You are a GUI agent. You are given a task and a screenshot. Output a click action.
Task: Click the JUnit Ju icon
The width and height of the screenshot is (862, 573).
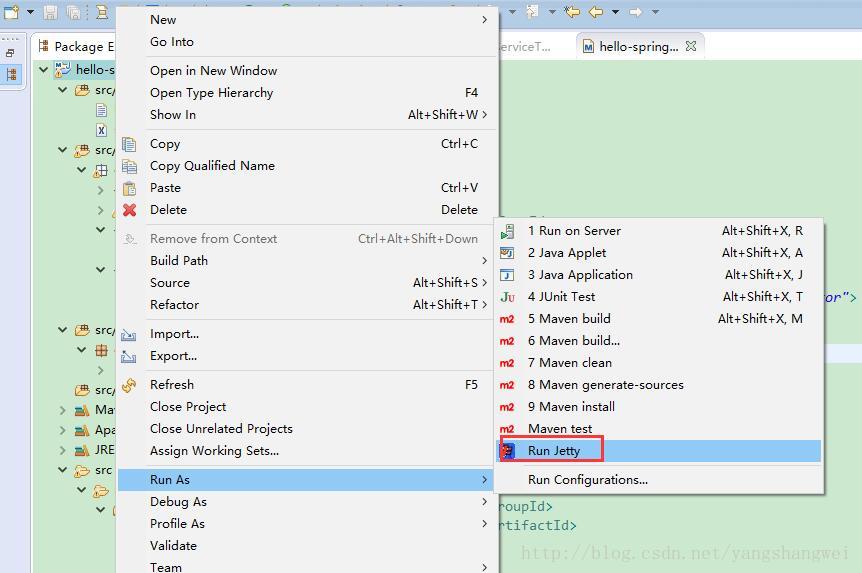point(507,297)
